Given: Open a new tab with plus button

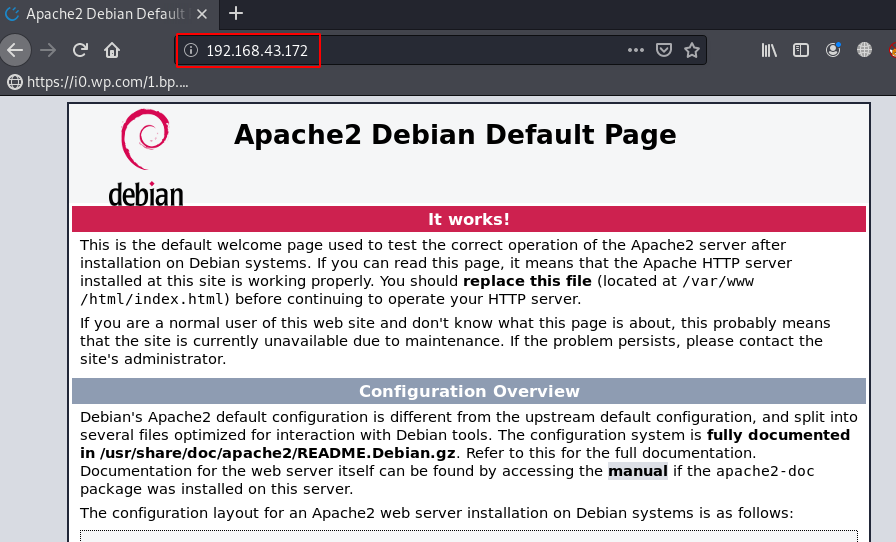Looking at the screenshot, I should (x=236, y=13).
